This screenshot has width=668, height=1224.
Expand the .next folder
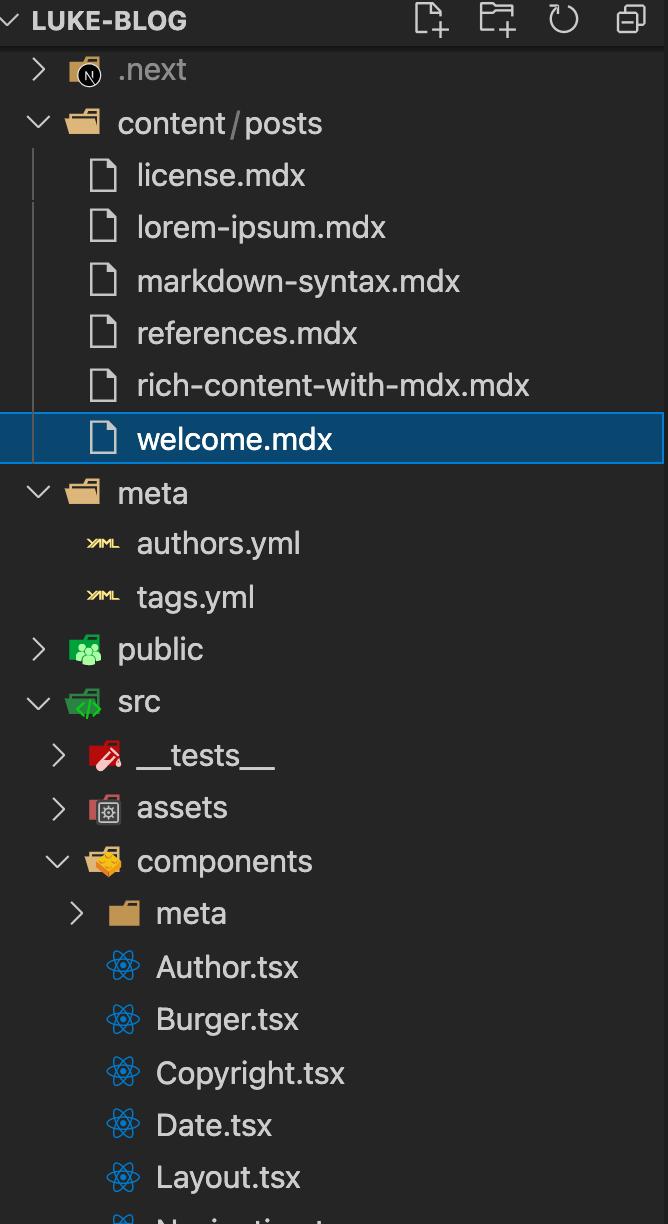click(x=38, y=69)
